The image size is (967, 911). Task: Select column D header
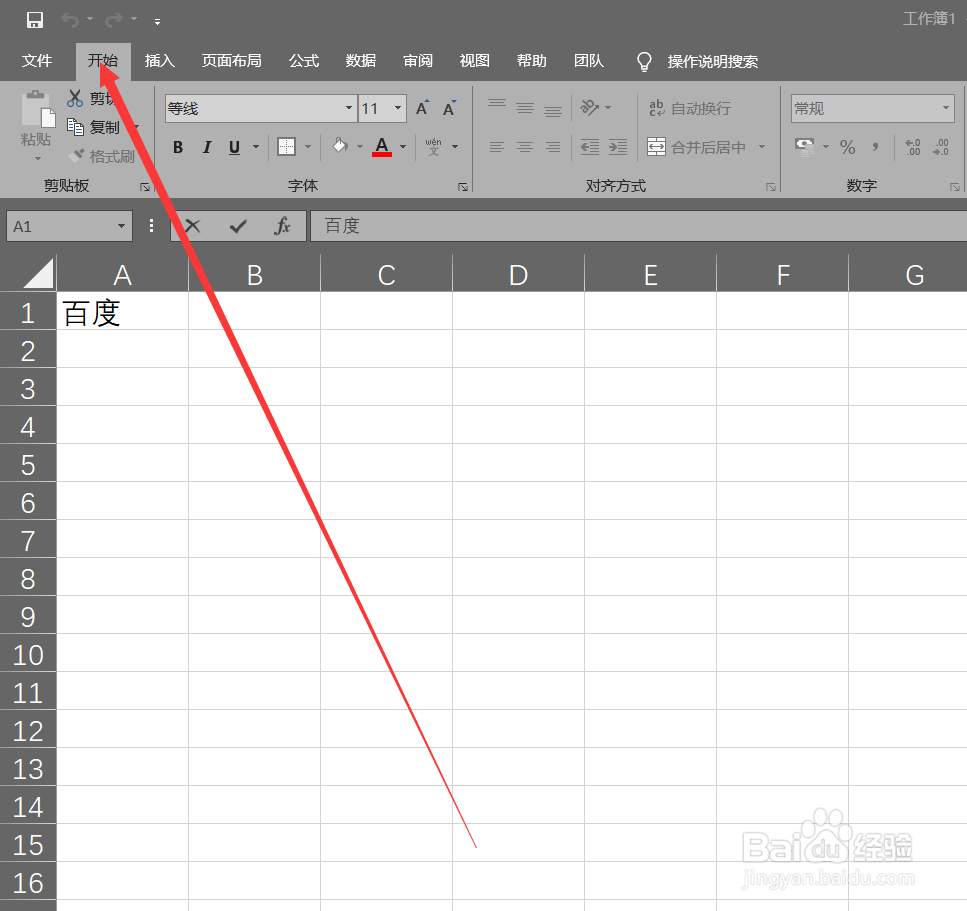[519, 275]
